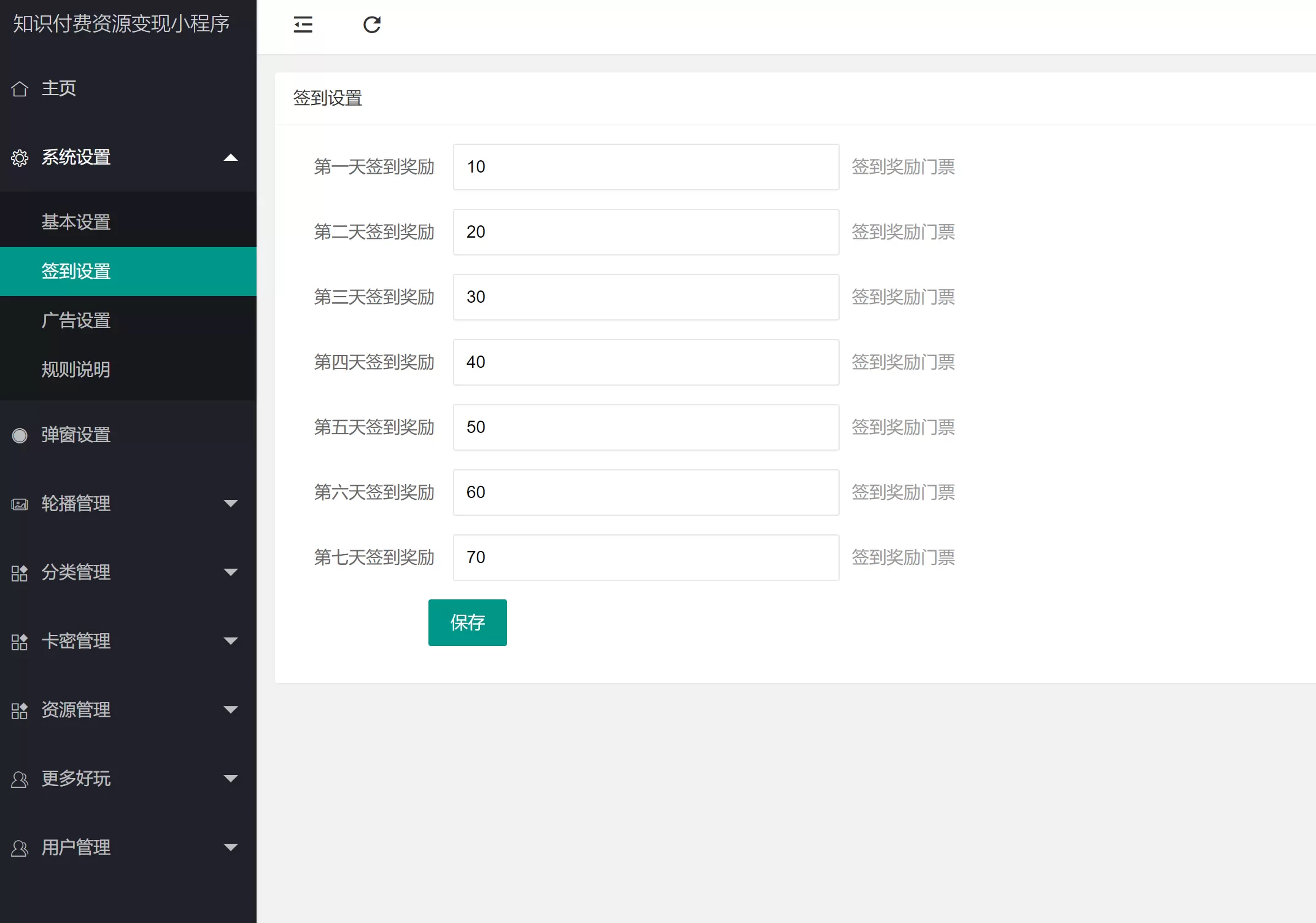Expand the 更多好玩 dropdown arrow
This screenshot has width=1316, height=923.
(231, 779)
